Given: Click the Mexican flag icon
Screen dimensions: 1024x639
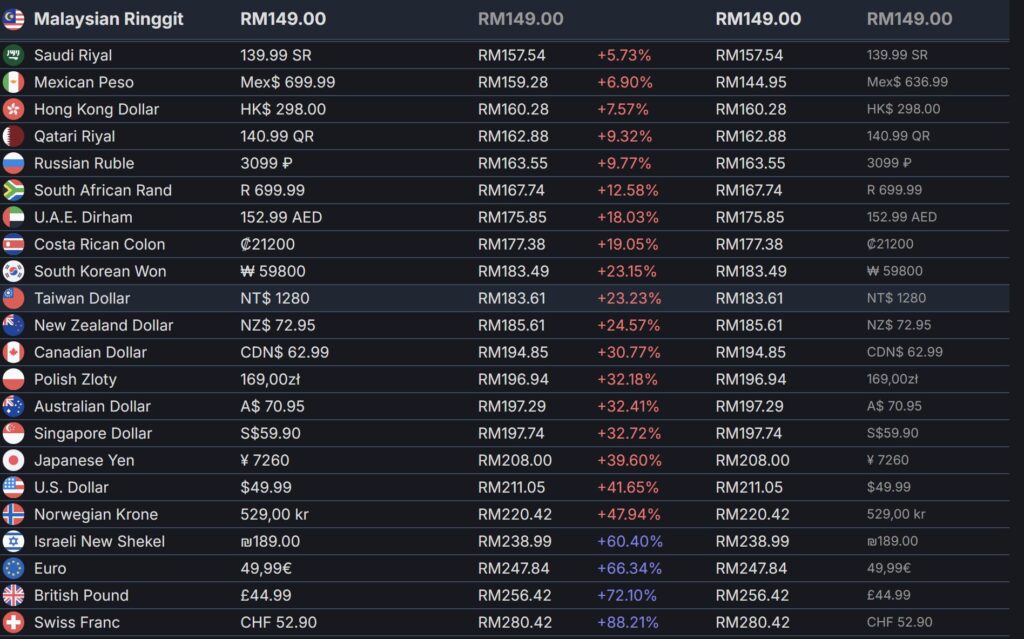Looking at the screenshot, I should [13, 82].
